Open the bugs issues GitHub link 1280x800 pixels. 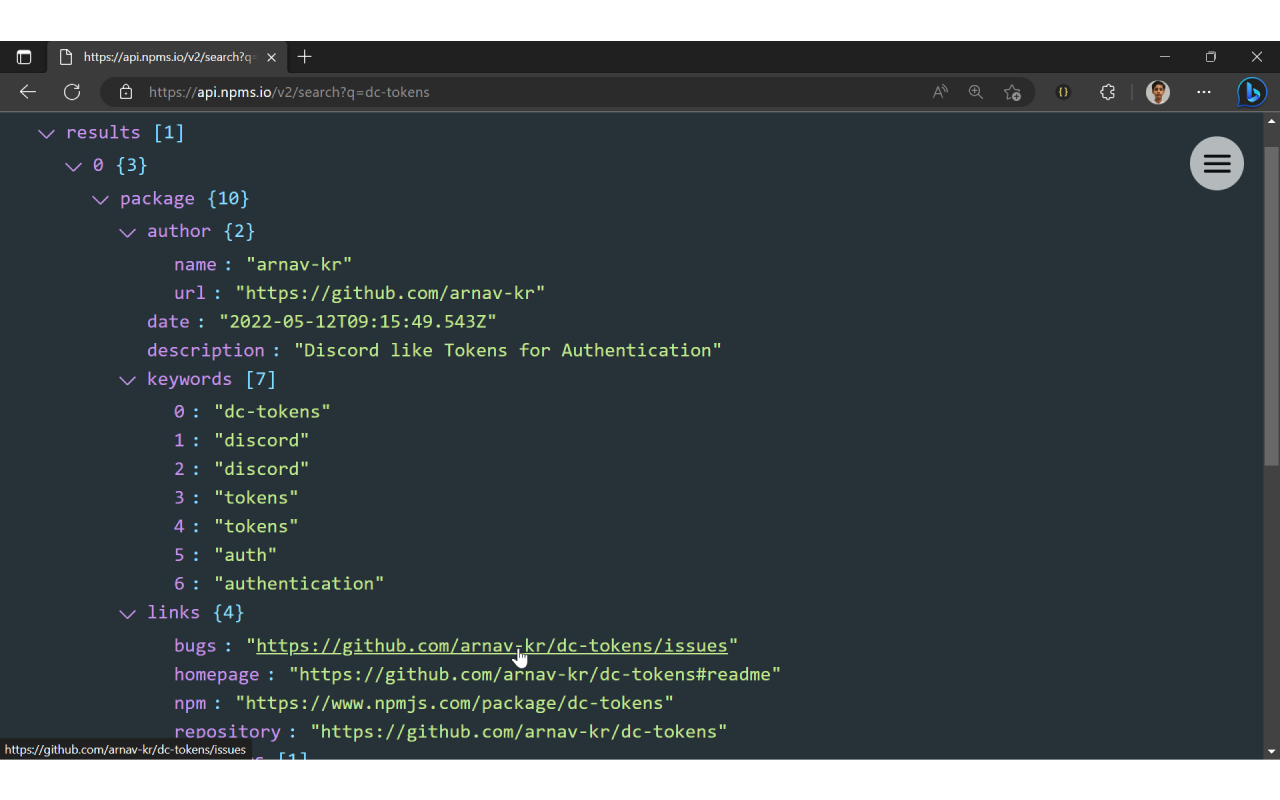tap(492, 646)
